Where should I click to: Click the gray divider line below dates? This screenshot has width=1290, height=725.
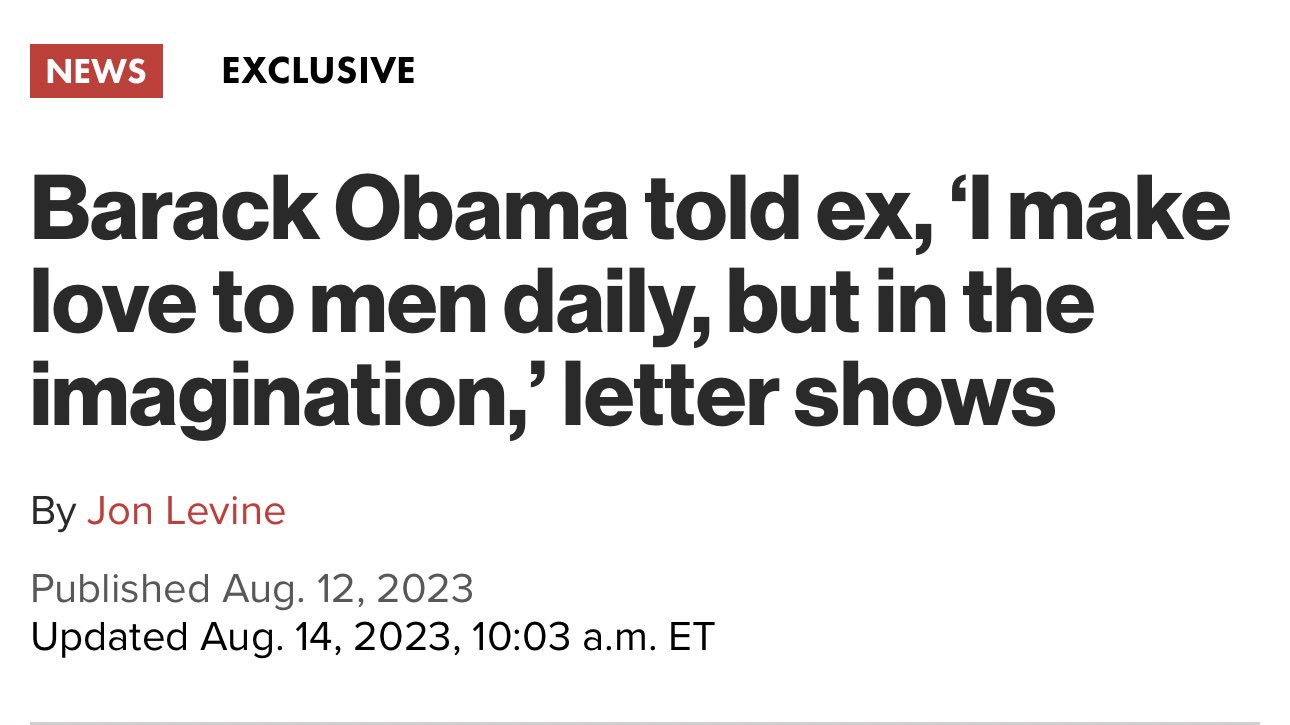click(645, 722)
